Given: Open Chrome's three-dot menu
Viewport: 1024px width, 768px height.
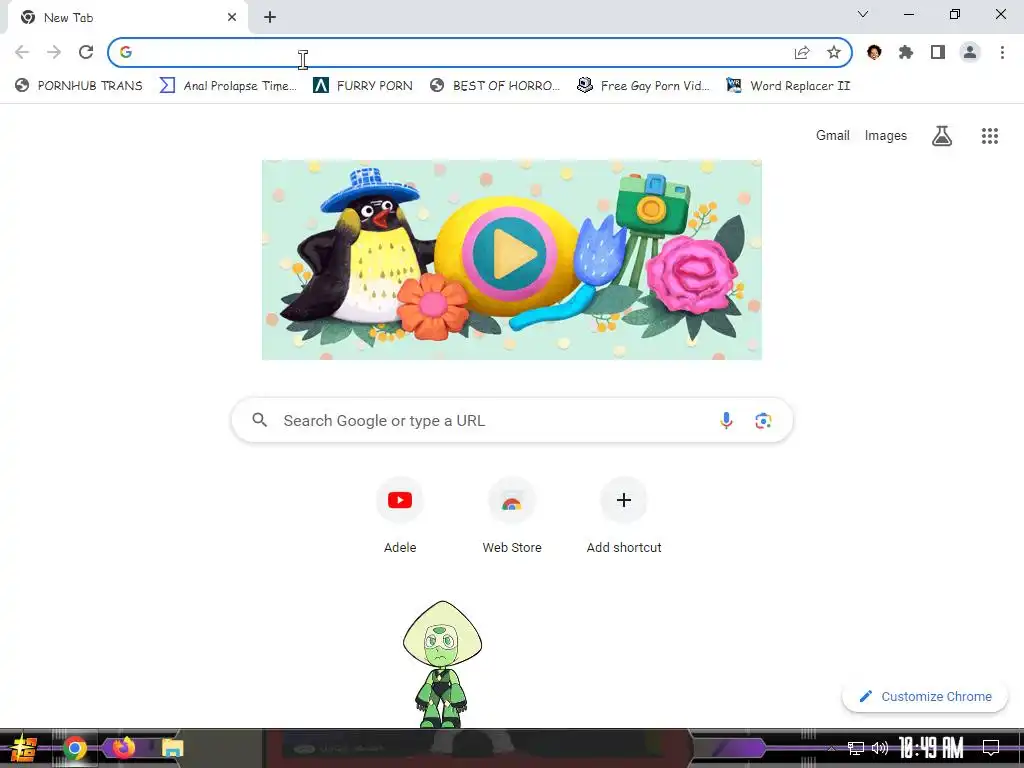Looking at the screenshot, I should [x=1002, y=52].
